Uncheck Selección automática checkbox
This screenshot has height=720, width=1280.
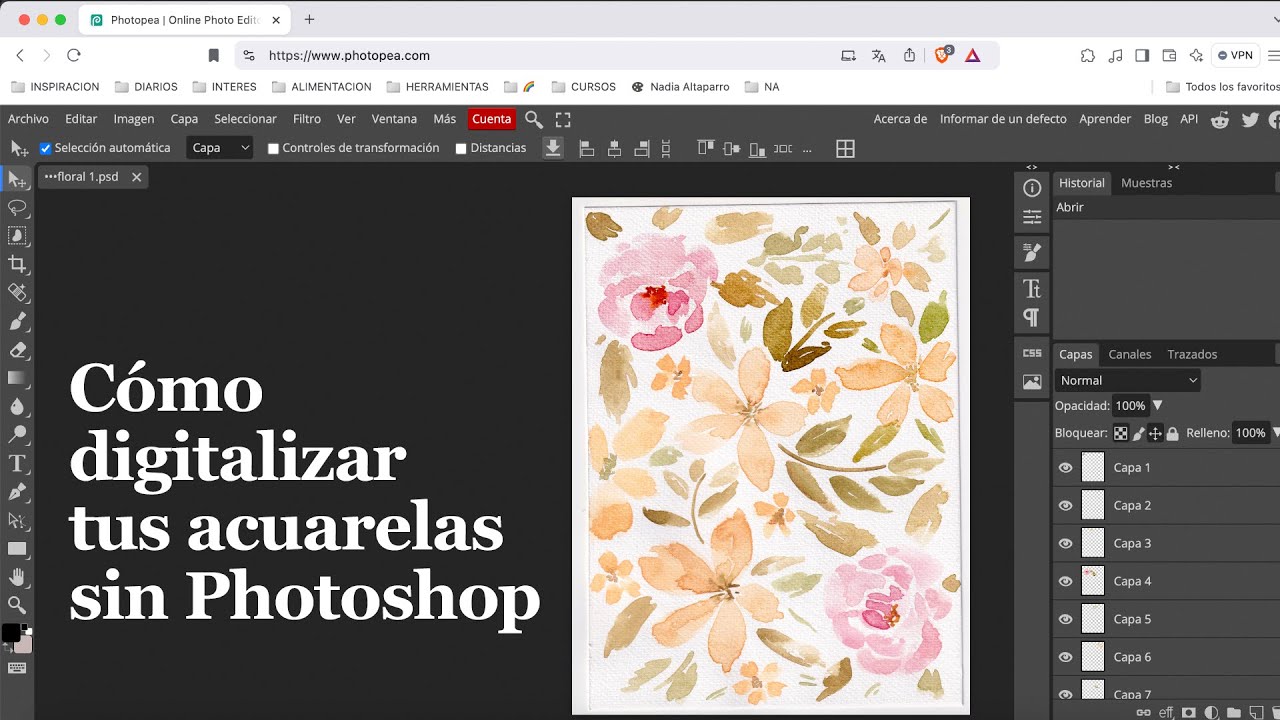point(45,148)
